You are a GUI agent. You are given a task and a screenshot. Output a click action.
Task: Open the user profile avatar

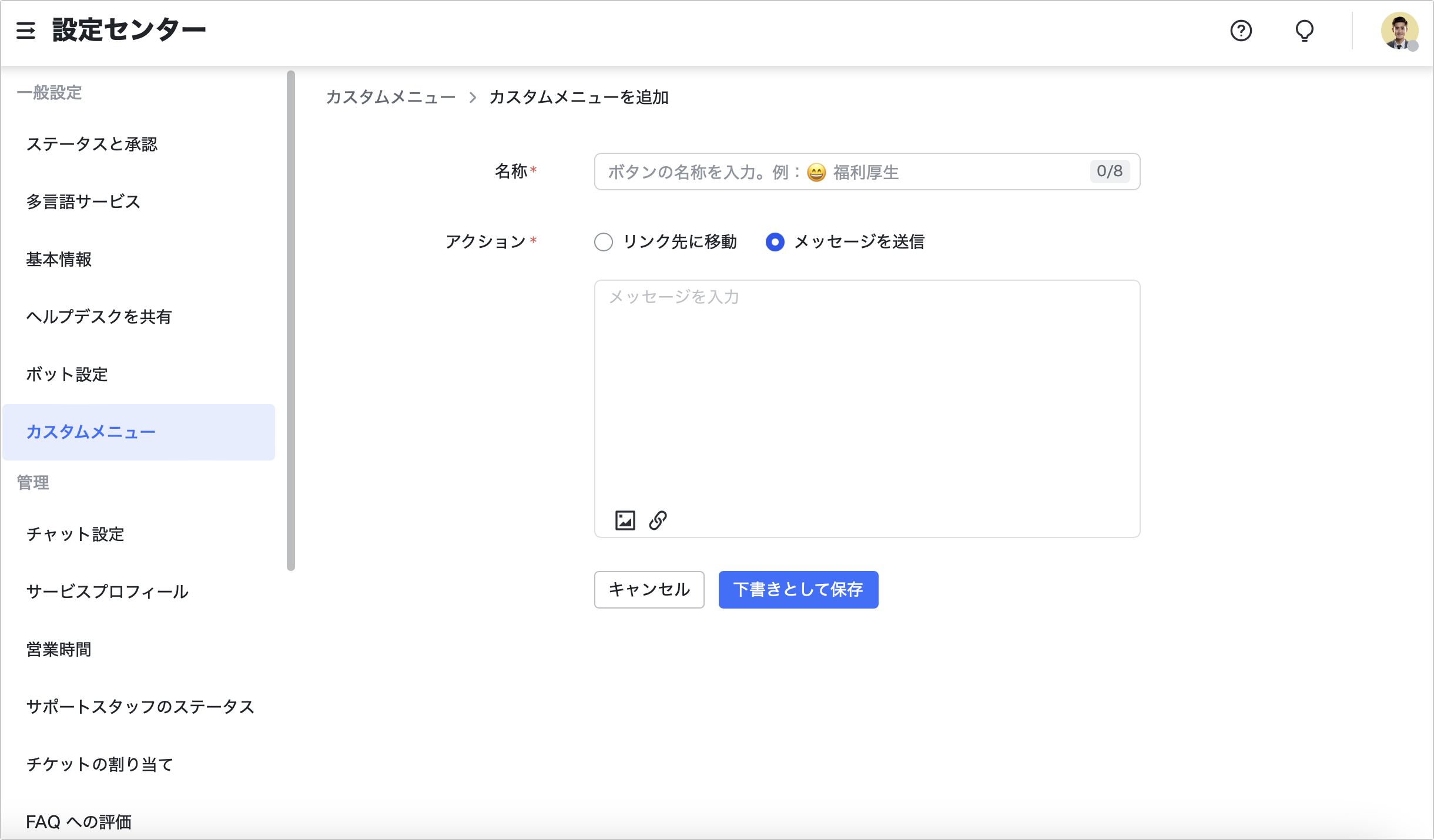(x=1399, y=31)
